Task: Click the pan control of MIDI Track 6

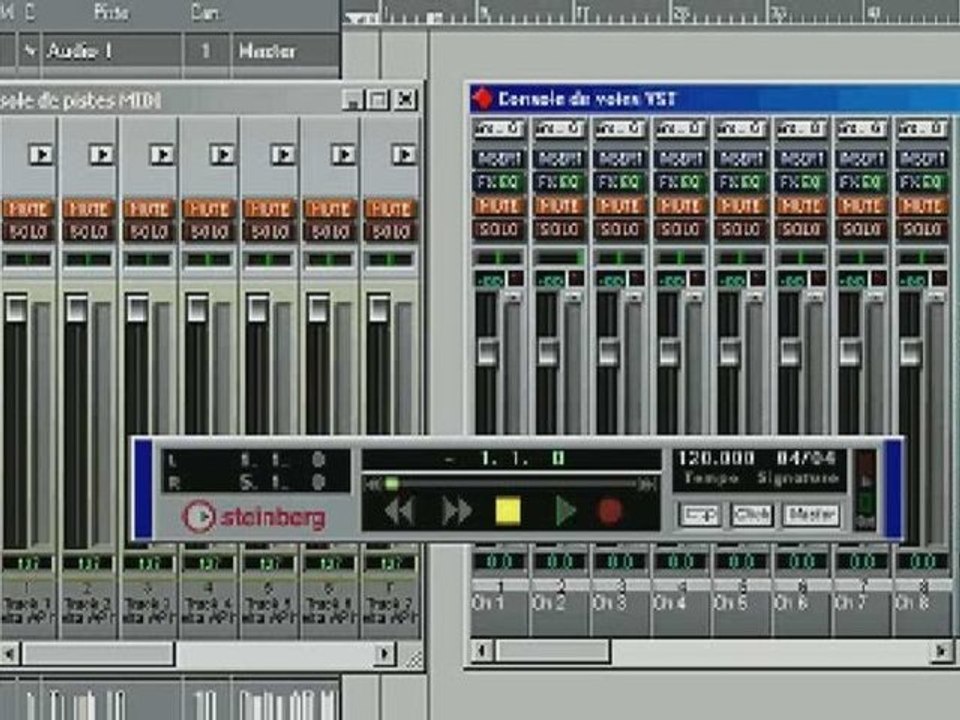Action: (329, 260)
